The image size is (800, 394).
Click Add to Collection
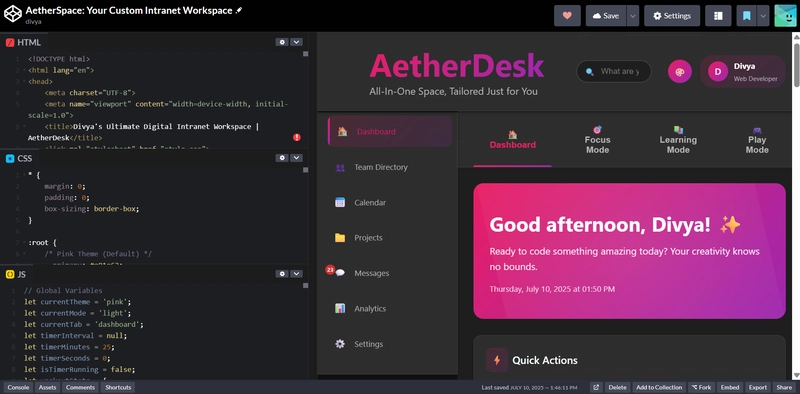tap(659, 387)
